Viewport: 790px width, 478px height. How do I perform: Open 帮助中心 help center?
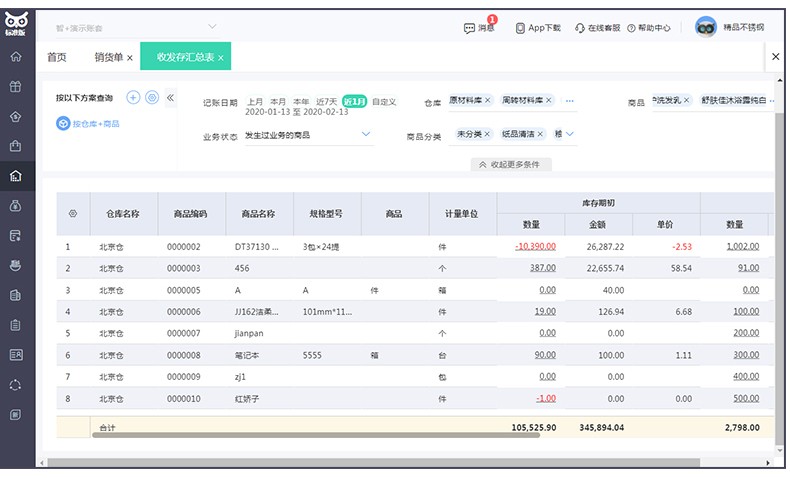[x=649, y=28]
